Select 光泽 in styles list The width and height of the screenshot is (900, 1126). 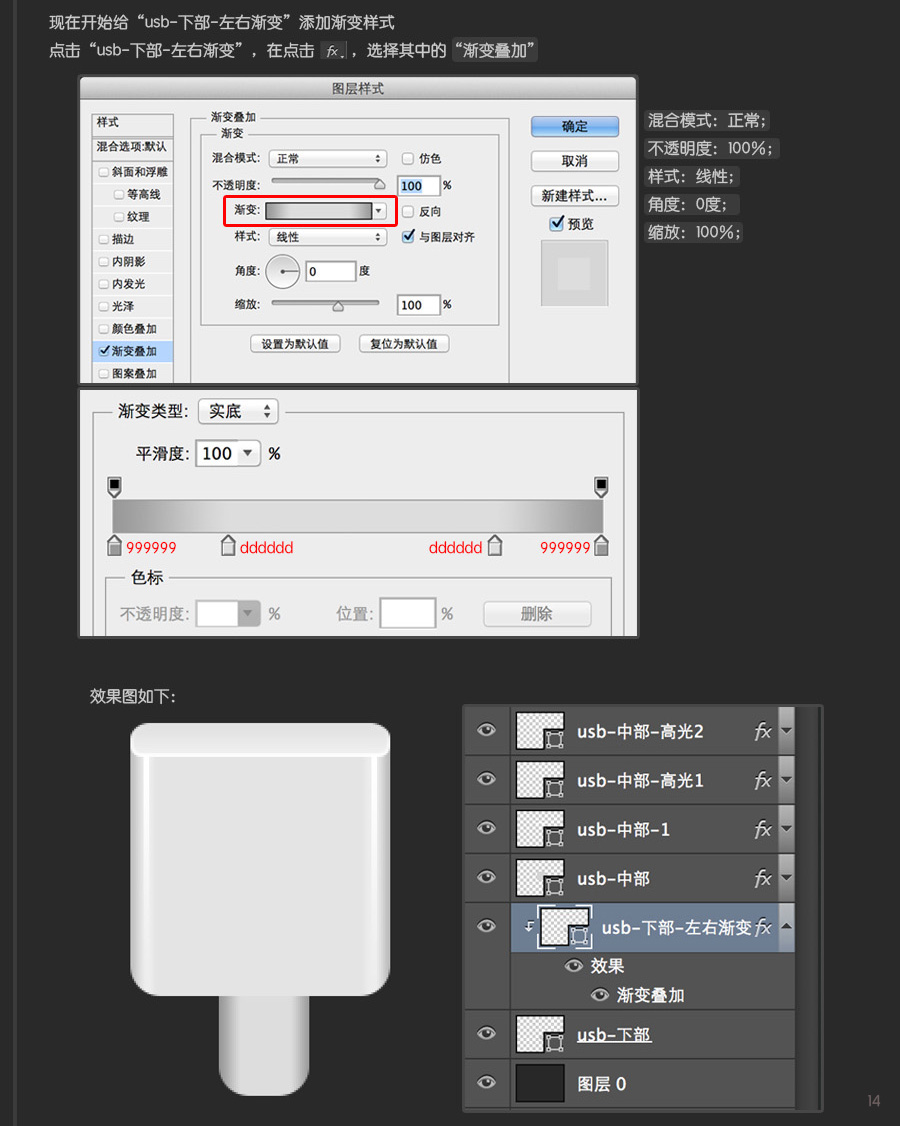132,306
